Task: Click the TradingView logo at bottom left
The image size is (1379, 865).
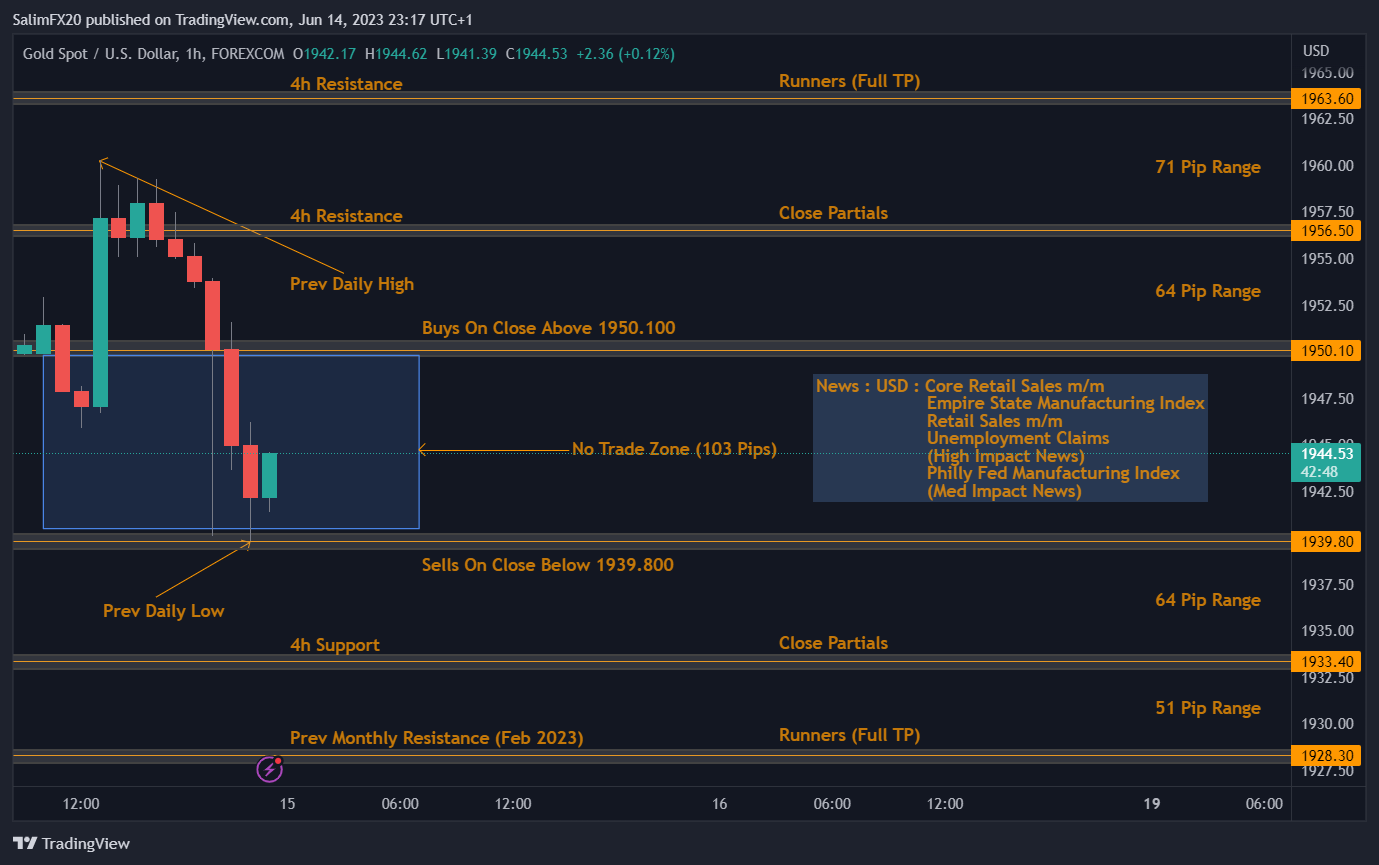Action: pos(71,843)
